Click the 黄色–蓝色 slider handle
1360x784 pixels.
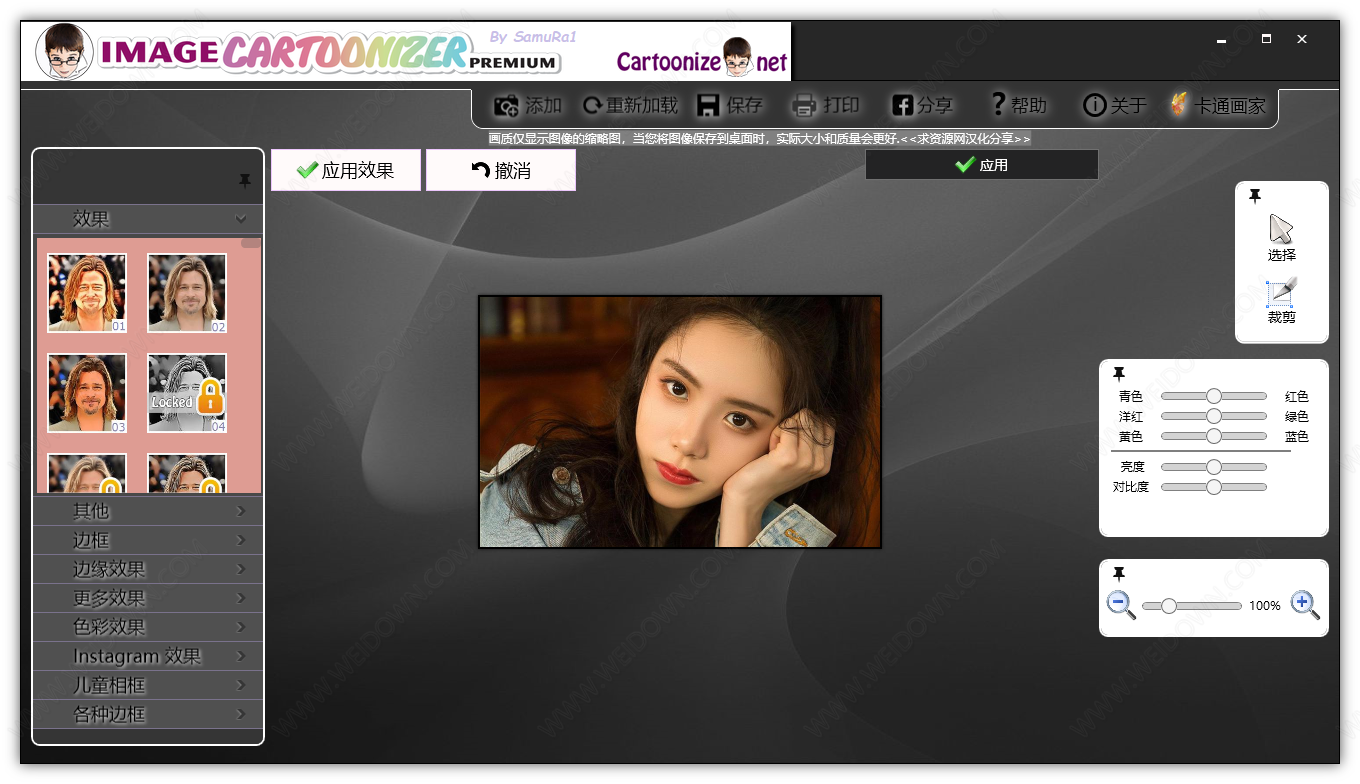1214,436
